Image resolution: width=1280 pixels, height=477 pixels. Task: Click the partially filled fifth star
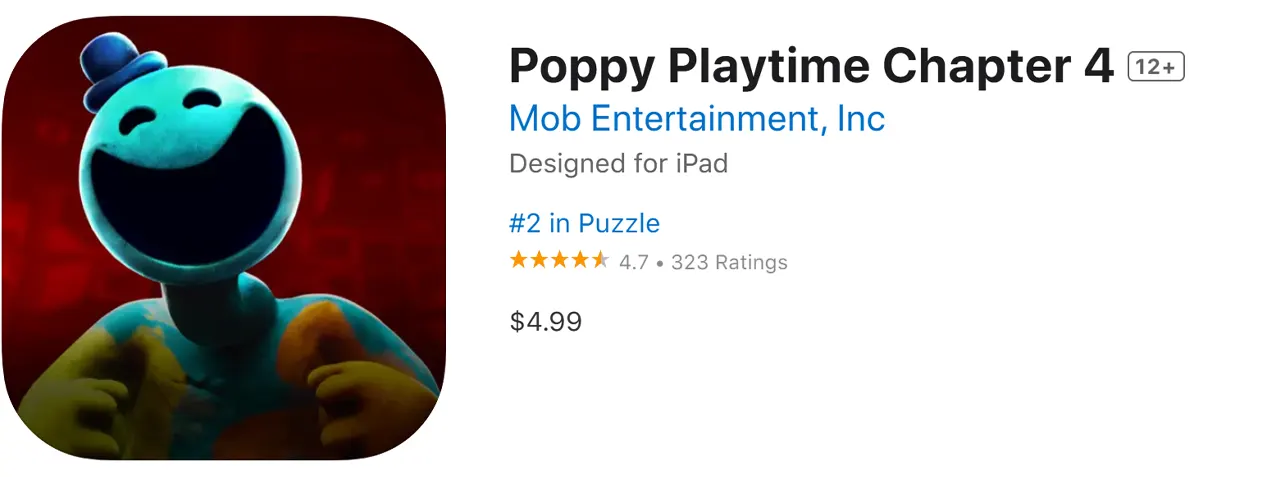tap(600, 261)
